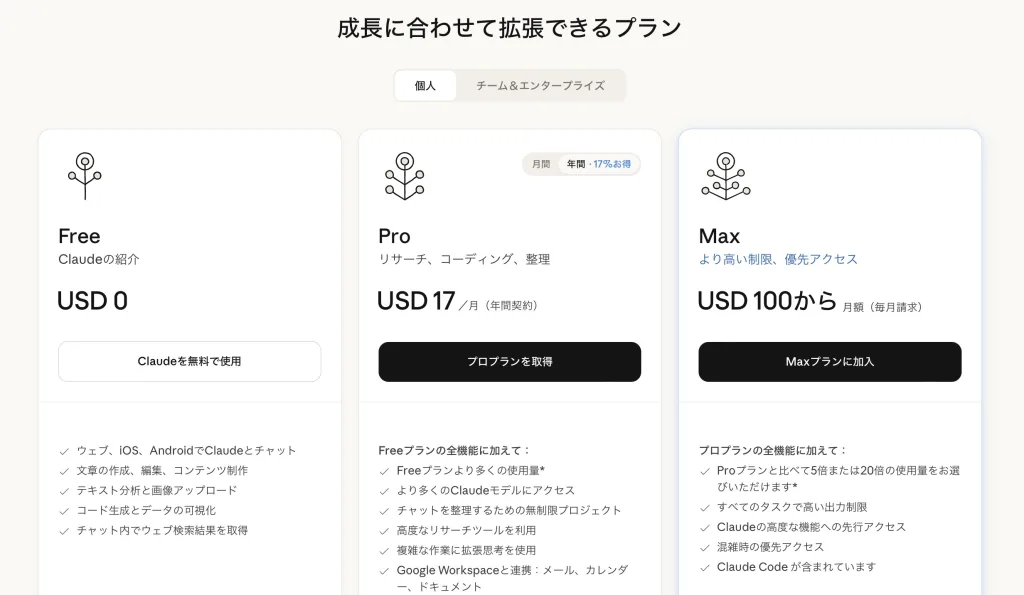Click the 成長に合わせて拡張できるプラン heading

point(510,28)
